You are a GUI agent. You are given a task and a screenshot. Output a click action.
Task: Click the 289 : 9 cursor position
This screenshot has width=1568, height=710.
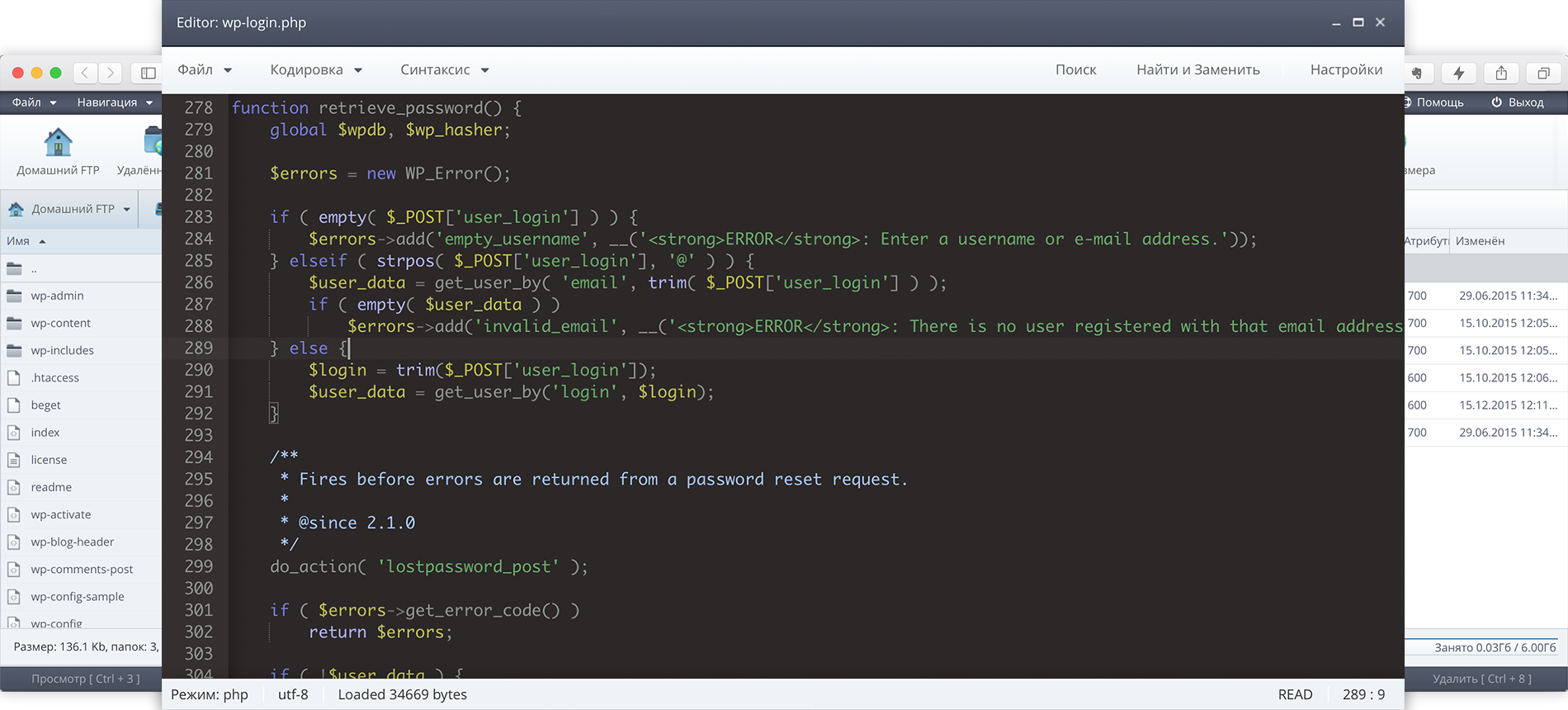click(x=1363, y=694)
